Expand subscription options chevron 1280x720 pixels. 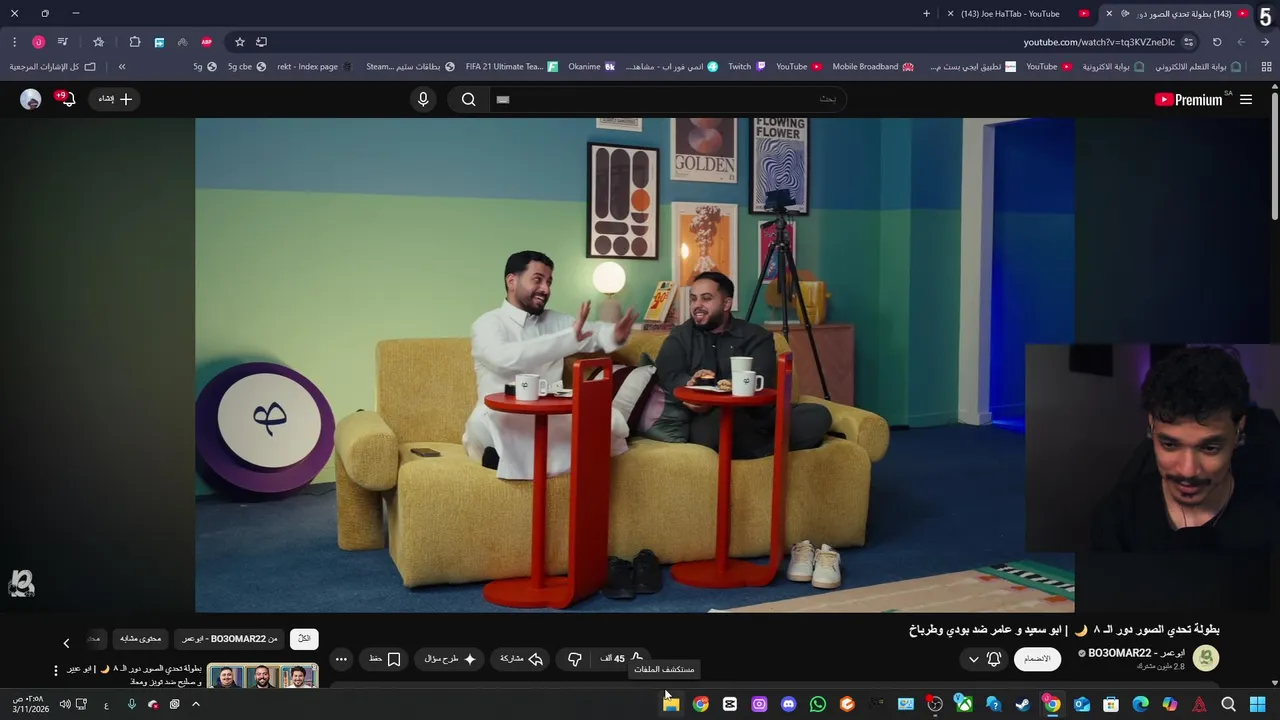[x=973, y=659]
